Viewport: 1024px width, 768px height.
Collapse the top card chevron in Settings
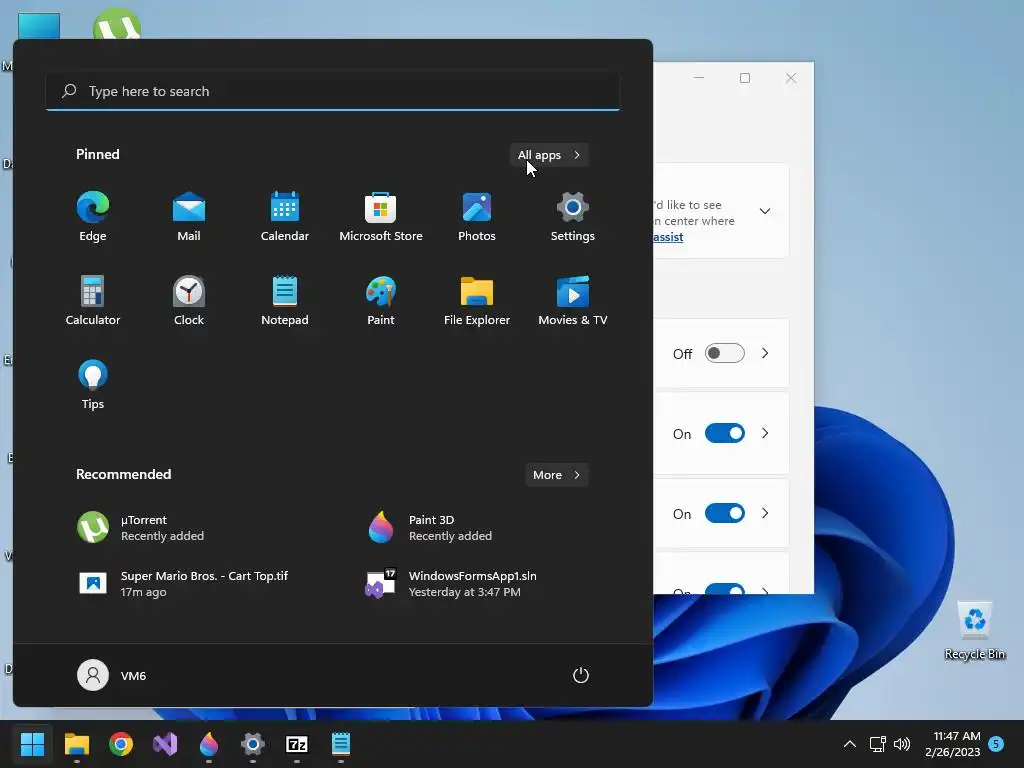[x=765, y=211]
